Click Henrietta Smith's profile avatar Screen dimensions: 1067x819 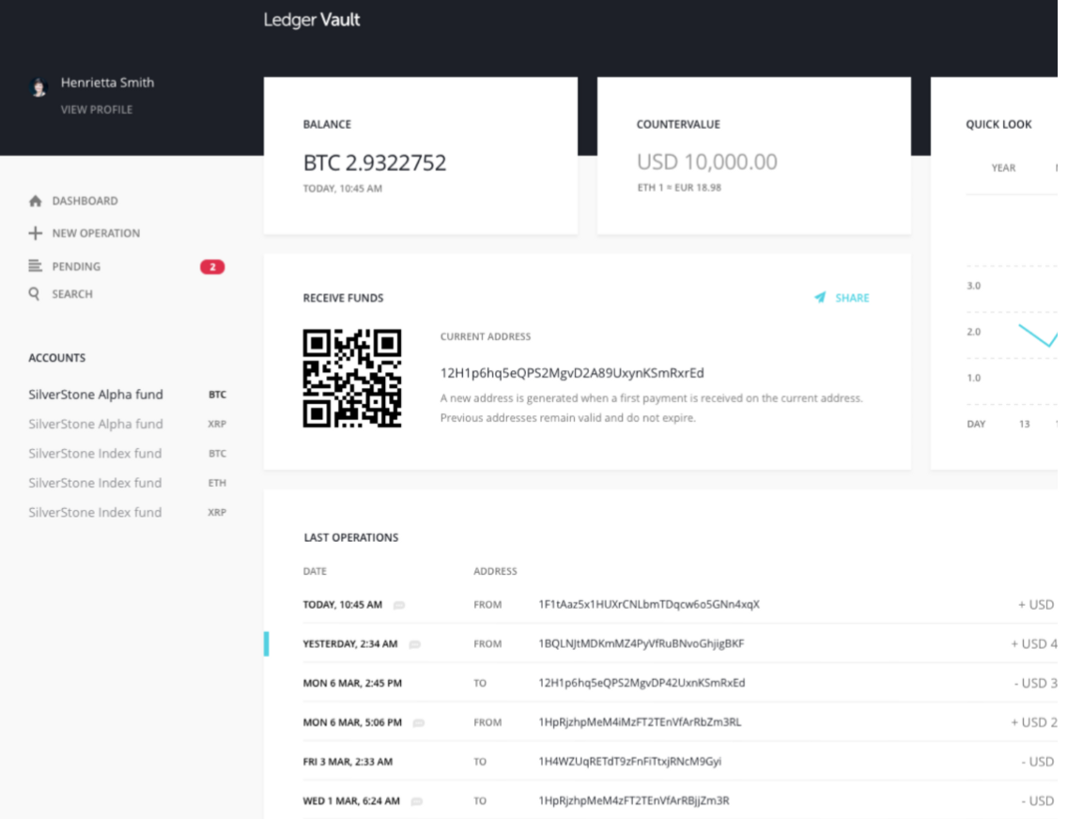(x=39, y=87)
